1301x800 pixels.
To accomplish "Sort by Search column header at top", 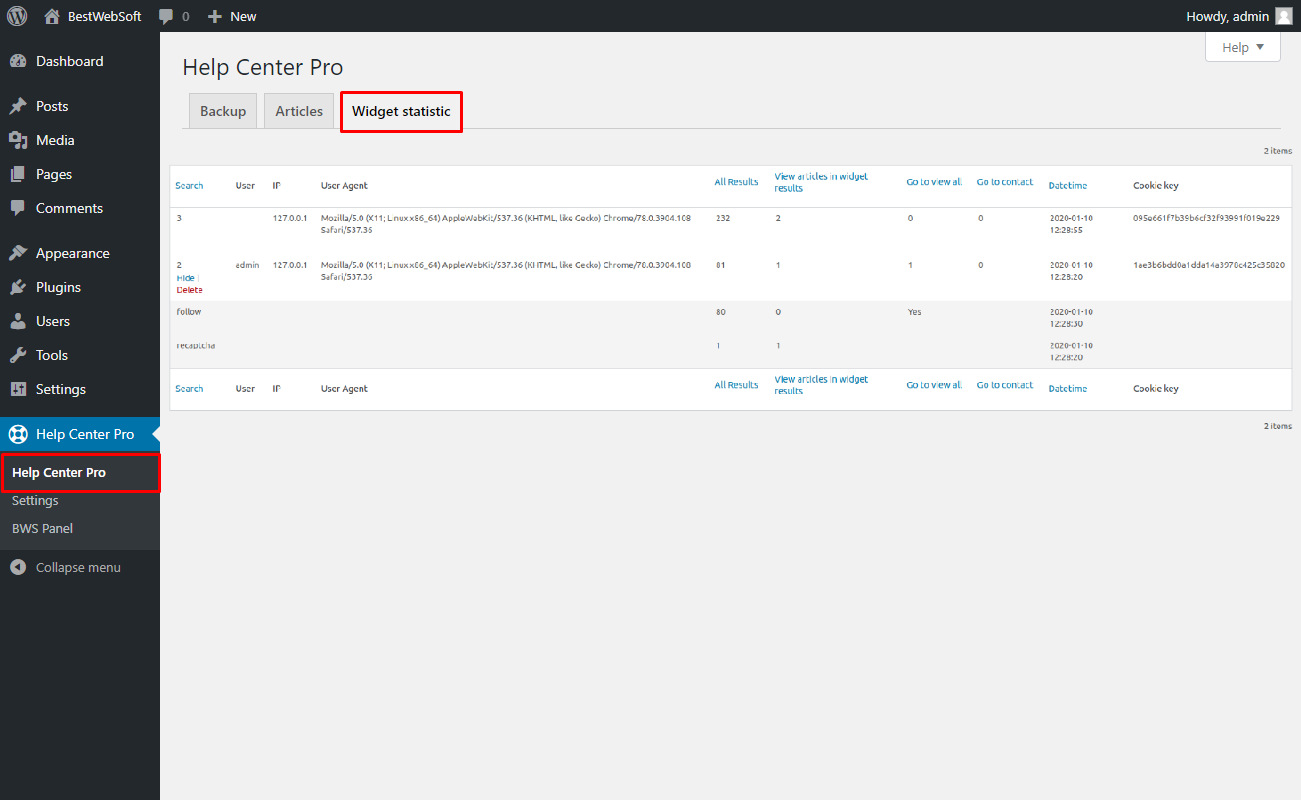I will [189, 186].
